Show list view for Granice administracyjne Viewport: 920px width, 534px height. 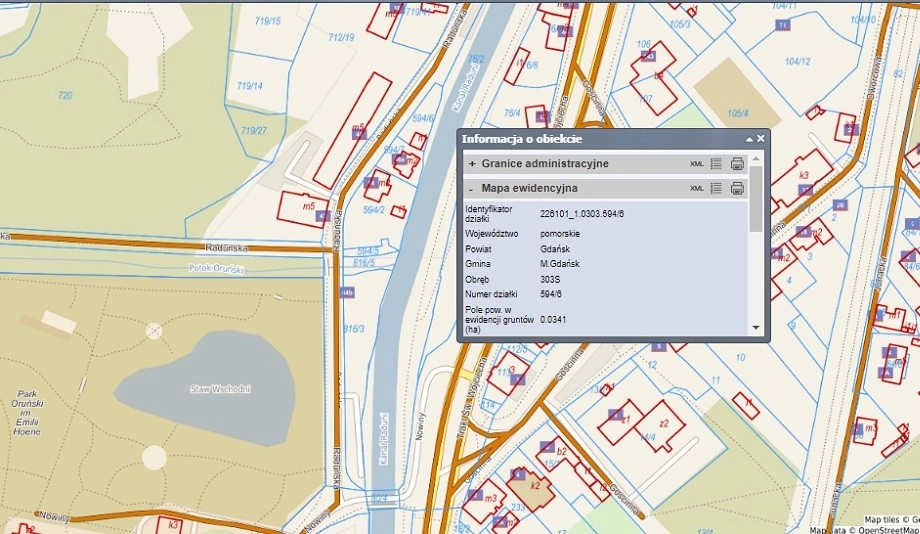click(x=716, y=164)
